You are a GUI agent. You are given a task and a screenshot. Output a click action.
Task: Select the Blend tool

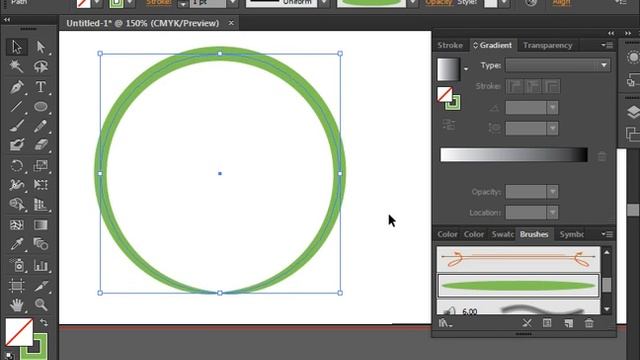(40, 244)
